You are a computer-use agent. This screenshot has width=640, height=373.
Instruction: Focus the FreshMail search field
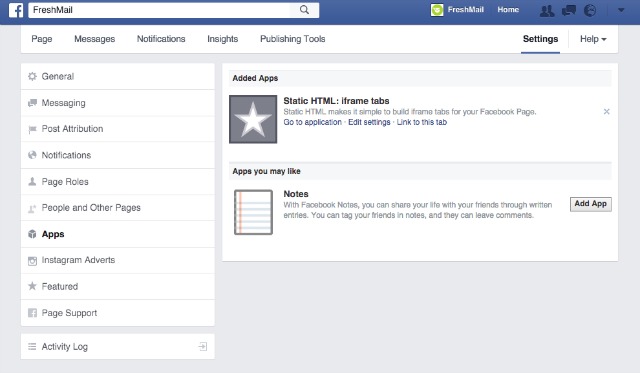(x=159, y=10)
